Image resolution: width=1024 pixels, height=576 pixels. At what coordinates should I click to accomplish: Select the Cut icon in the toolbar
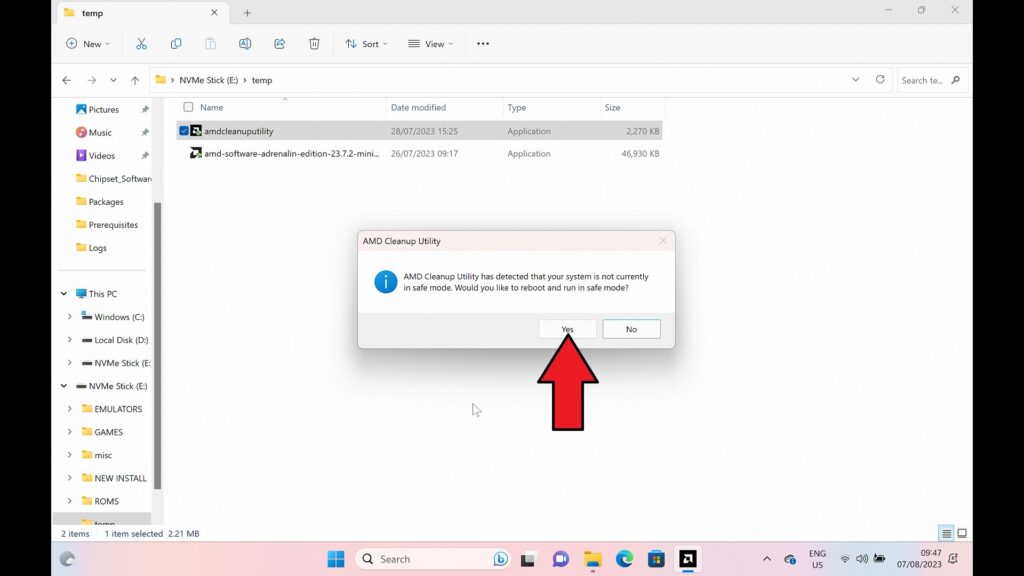point(142,43)
